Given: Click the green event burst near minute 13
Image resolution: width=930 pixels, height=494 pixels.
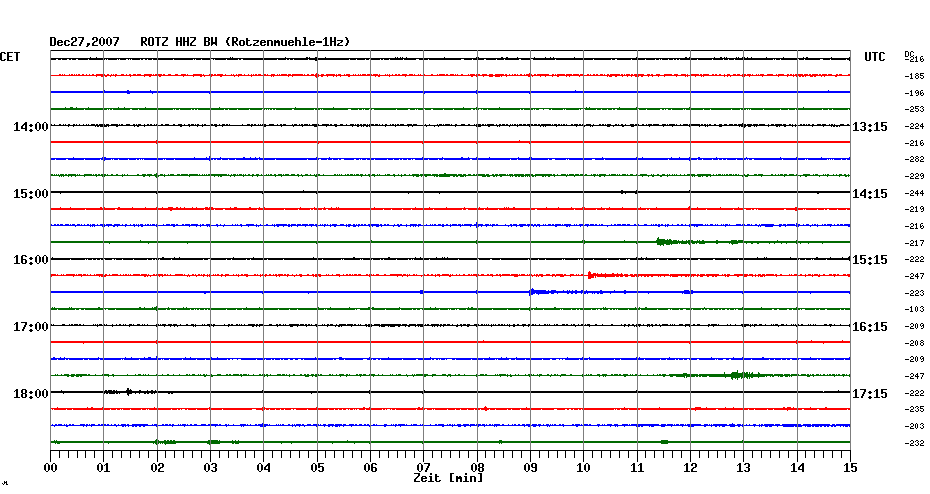Looking at the screenshot, I should 741,375.
